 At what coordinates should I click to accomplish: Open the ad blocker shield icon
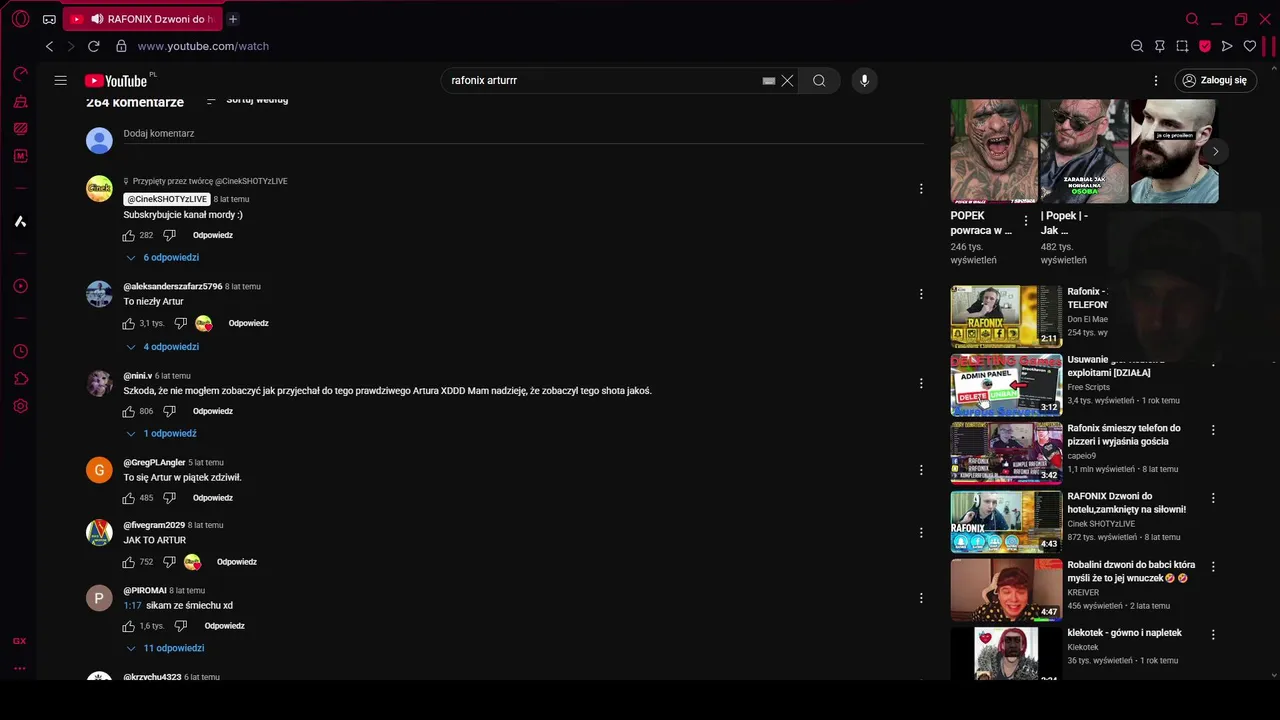(1205, 46)
